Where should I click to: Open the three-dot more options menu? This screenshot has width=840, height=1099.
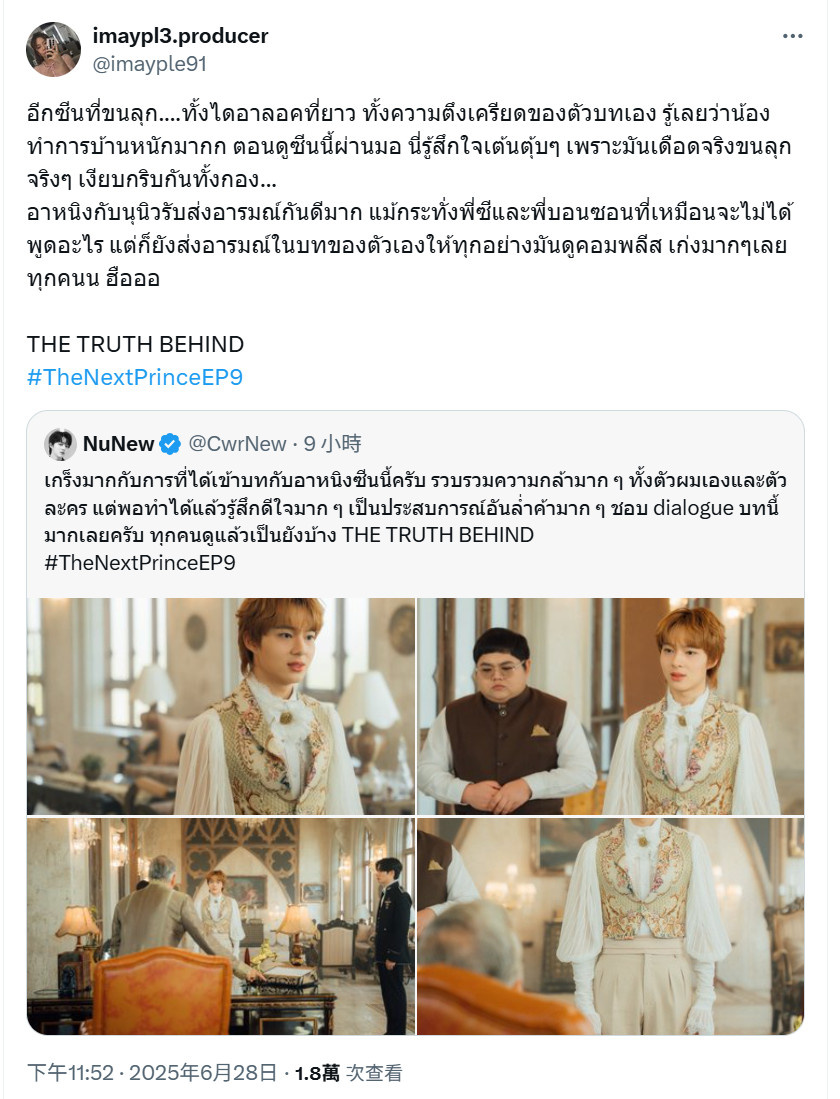[792, 36]
